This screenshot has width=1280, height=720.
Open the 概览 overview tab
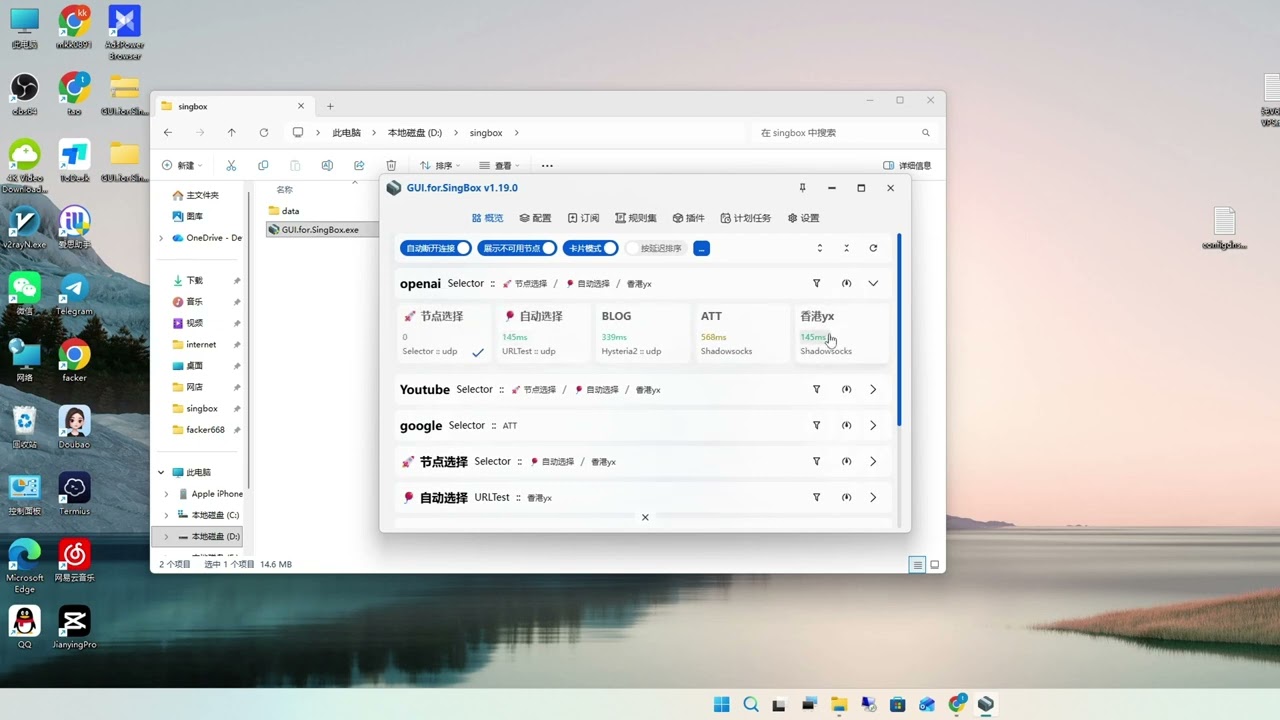click(x=487, y=218)
